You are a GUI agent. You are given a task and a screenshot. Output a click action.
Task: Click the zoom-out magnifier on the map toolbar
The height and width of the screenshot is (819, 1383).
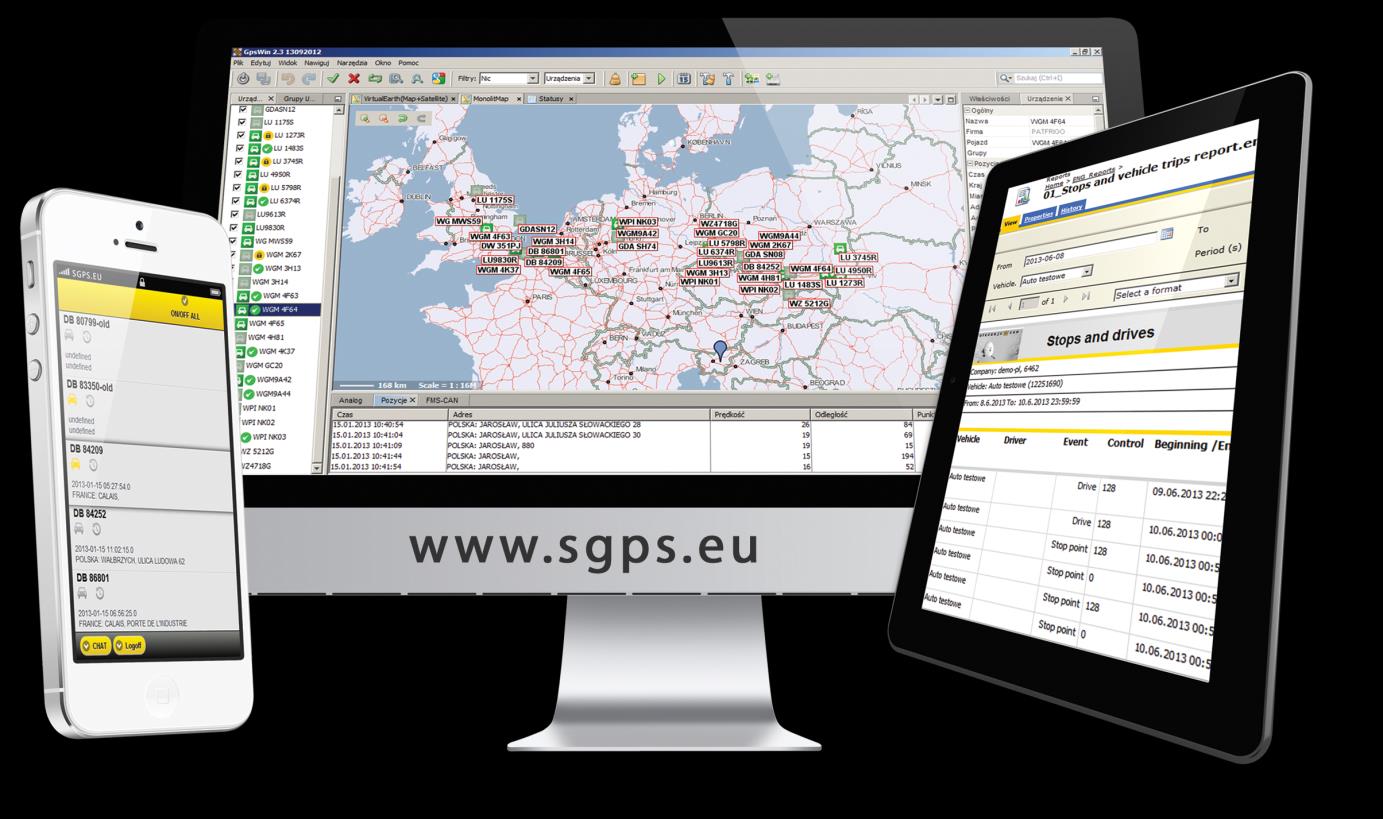[383, 118]
